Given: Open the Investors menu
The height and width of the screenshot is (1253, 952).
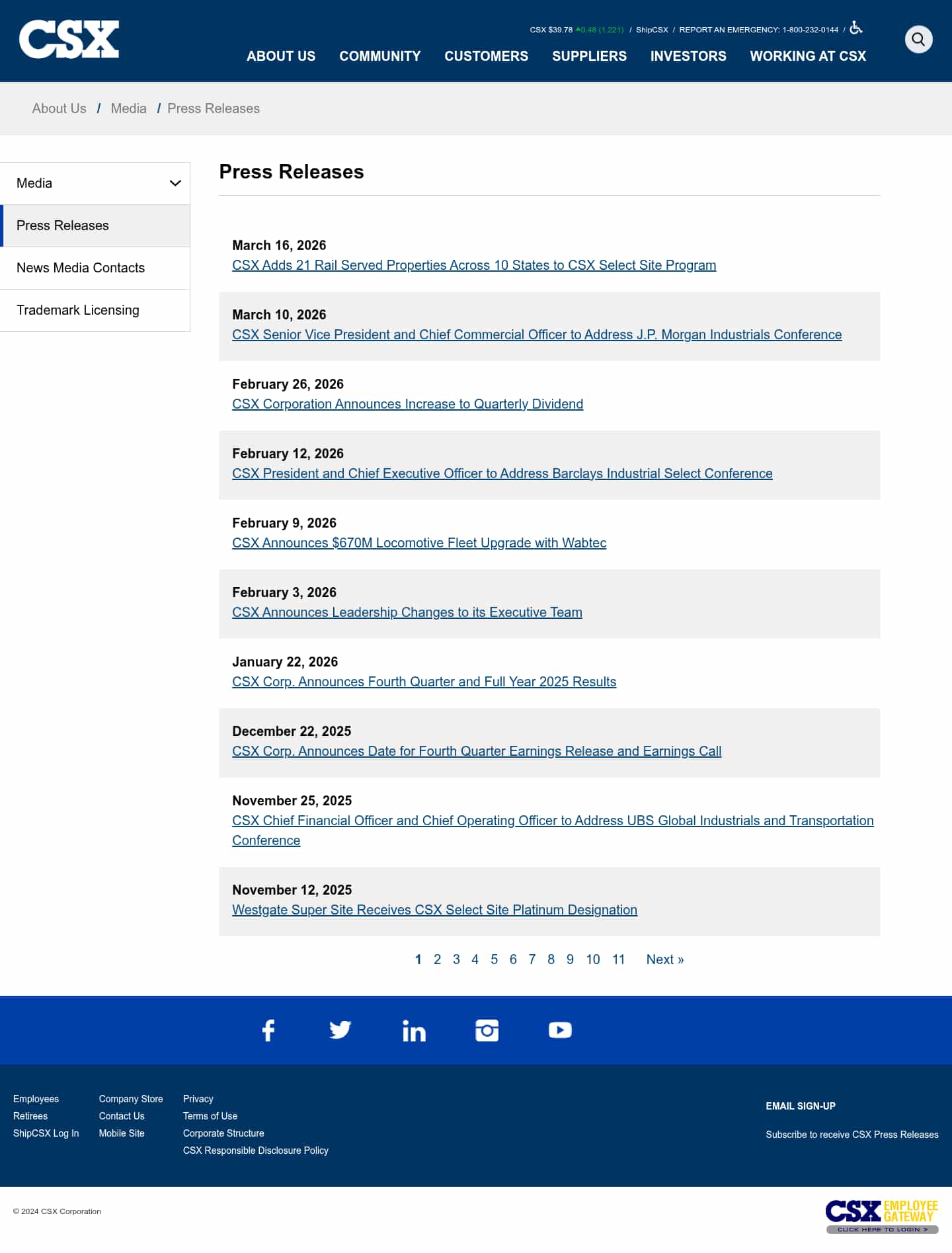Looking at the screenshot, I should (x=688, y=56).
